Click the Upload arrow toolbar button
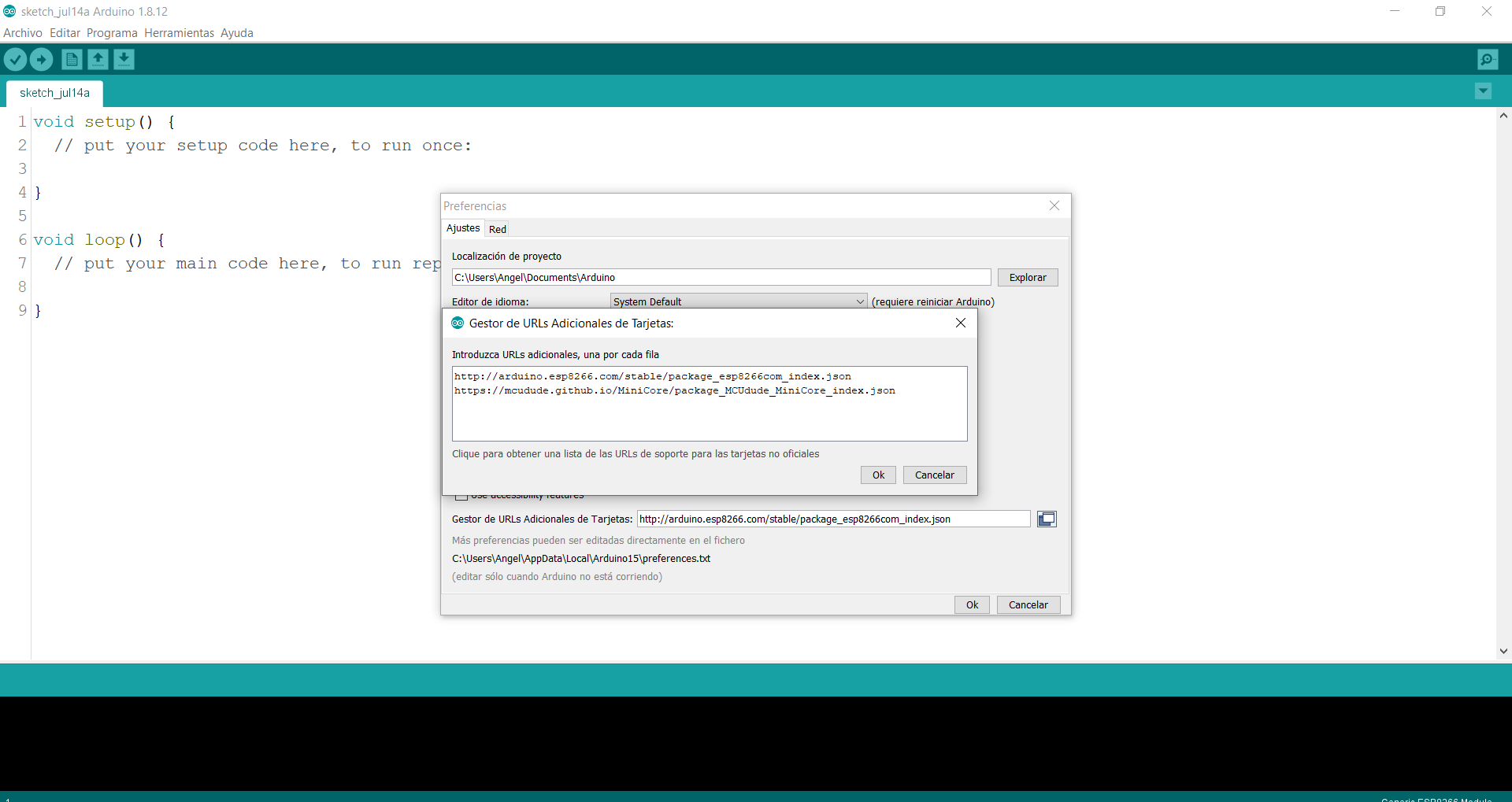 click(x=41, y=59)
